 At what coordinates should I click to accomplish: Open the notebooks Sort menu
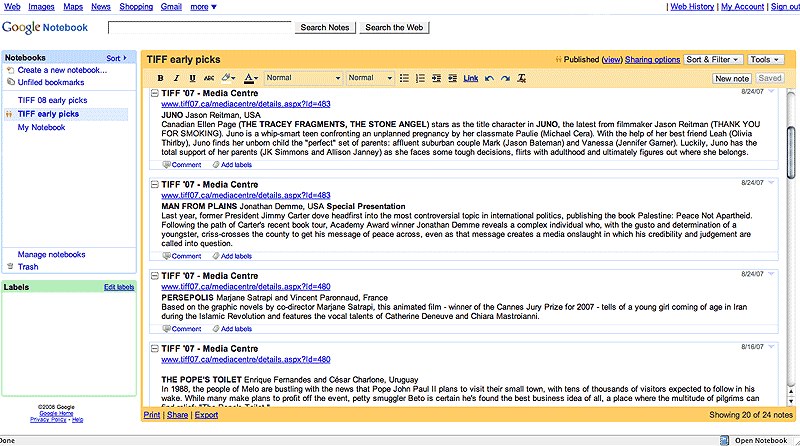click(116, 58)
